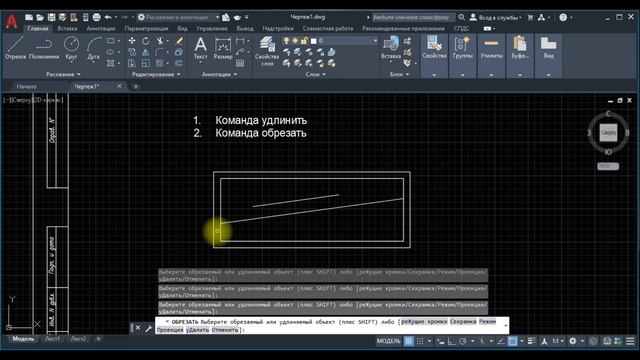
Task: Toggle dynamic input in status bar
Action: click(x=441, y=341)
